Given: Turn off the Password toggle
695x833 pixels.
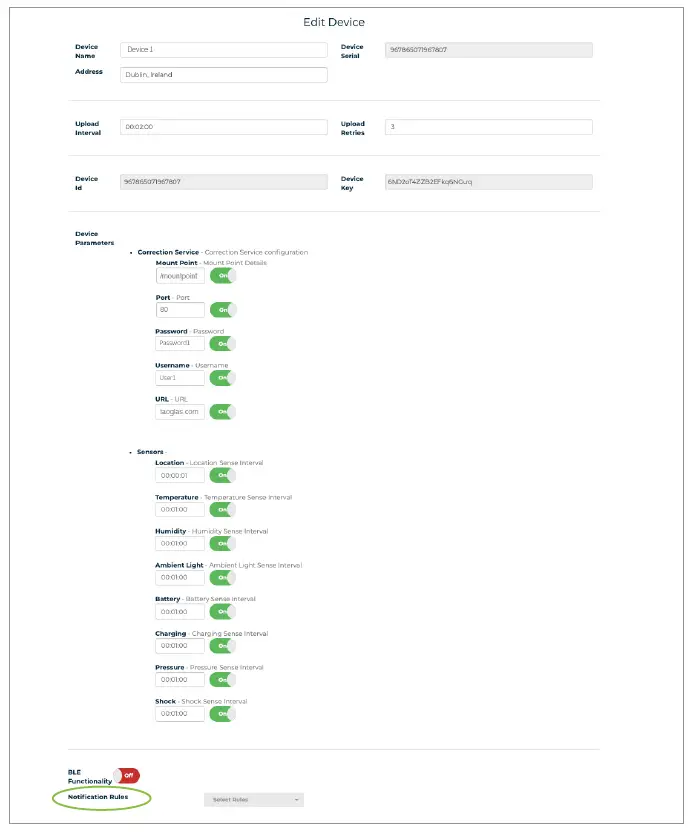Looking at the screenshot, I should pos(222,344).
